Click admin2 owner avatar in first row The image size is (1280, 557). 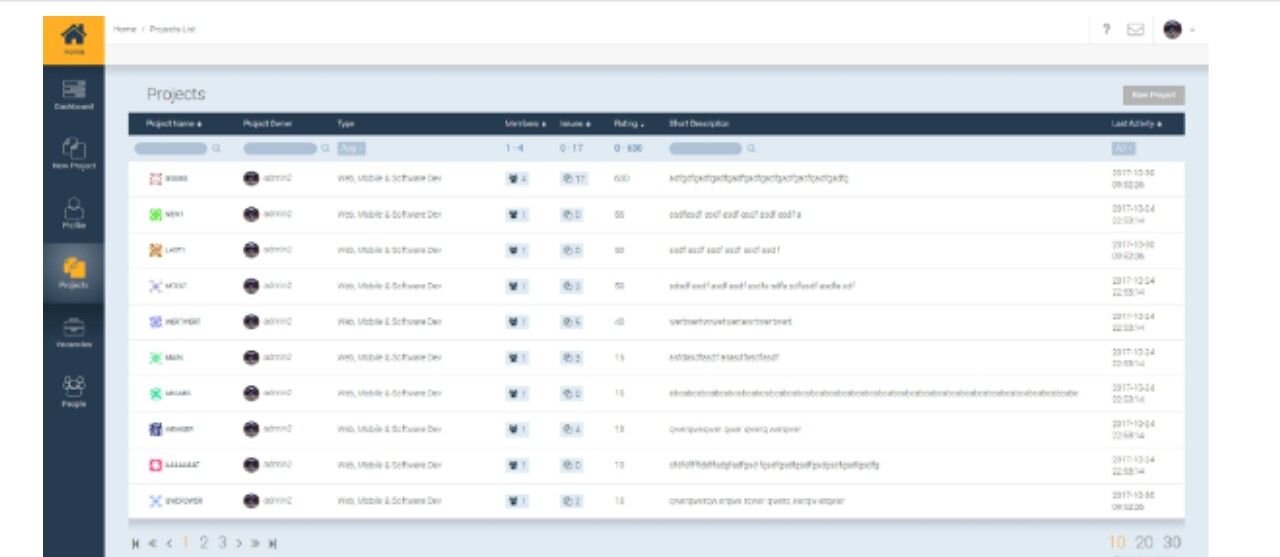[251, 179]
